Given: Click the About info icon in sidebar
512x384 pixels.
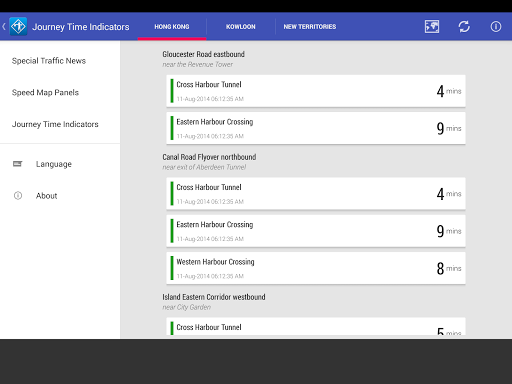Looking at the screenshot, I should point(18,196).
